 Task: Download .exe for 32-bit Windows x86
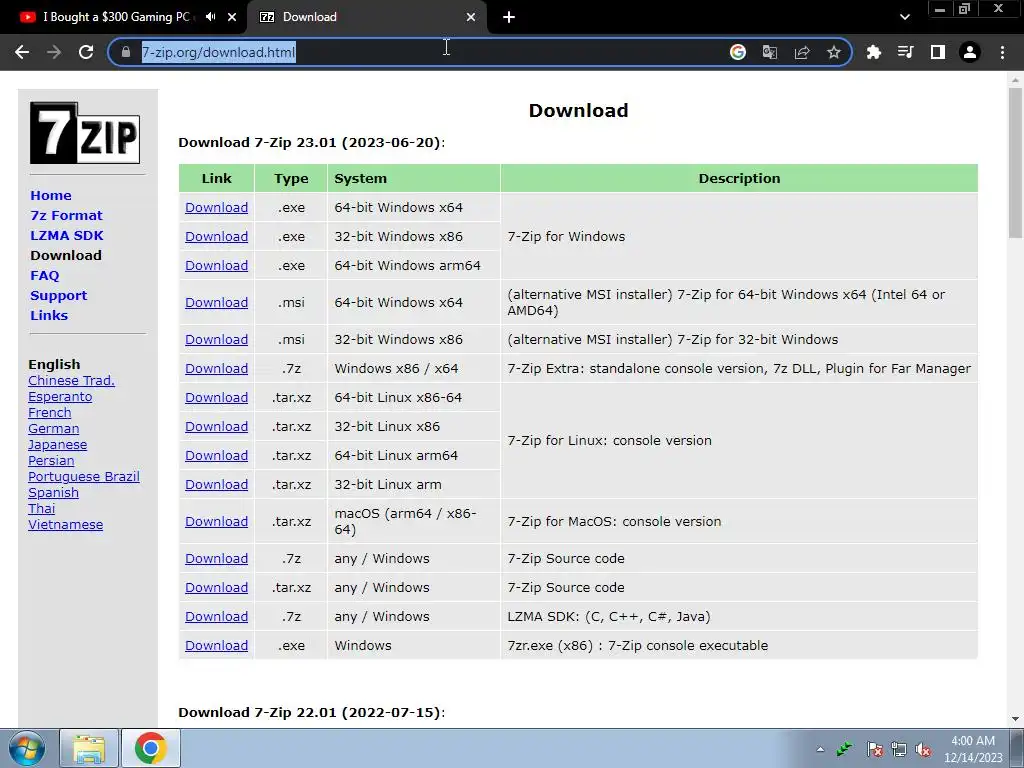[216, 236]
